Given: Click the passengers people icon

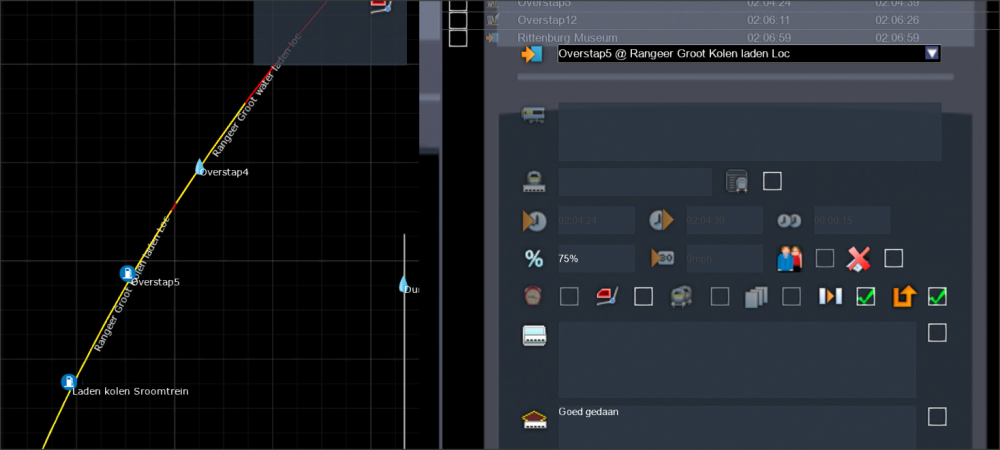Looking at the screenshot, I should point(791,259).
